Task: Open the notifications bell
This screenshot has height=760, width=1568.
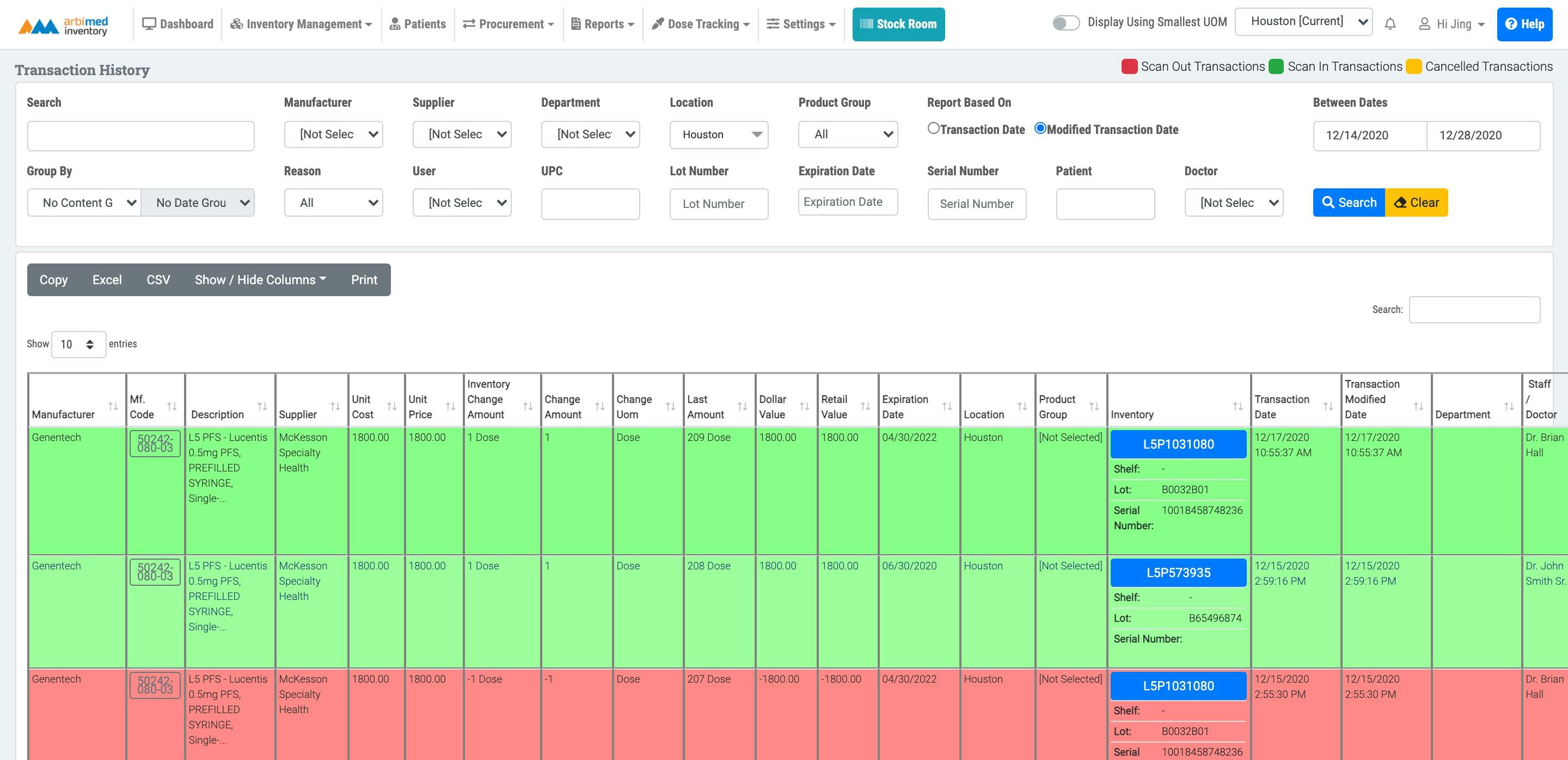Action: 1391,24
